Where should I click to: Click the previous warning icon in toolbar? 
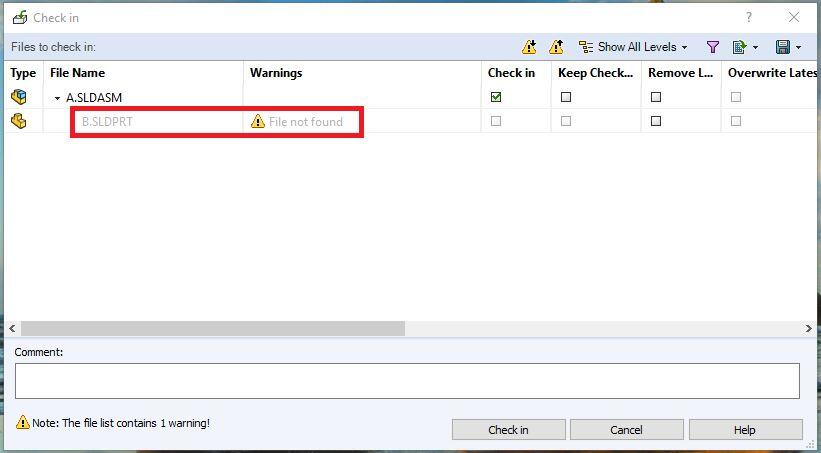pos(556,47)
